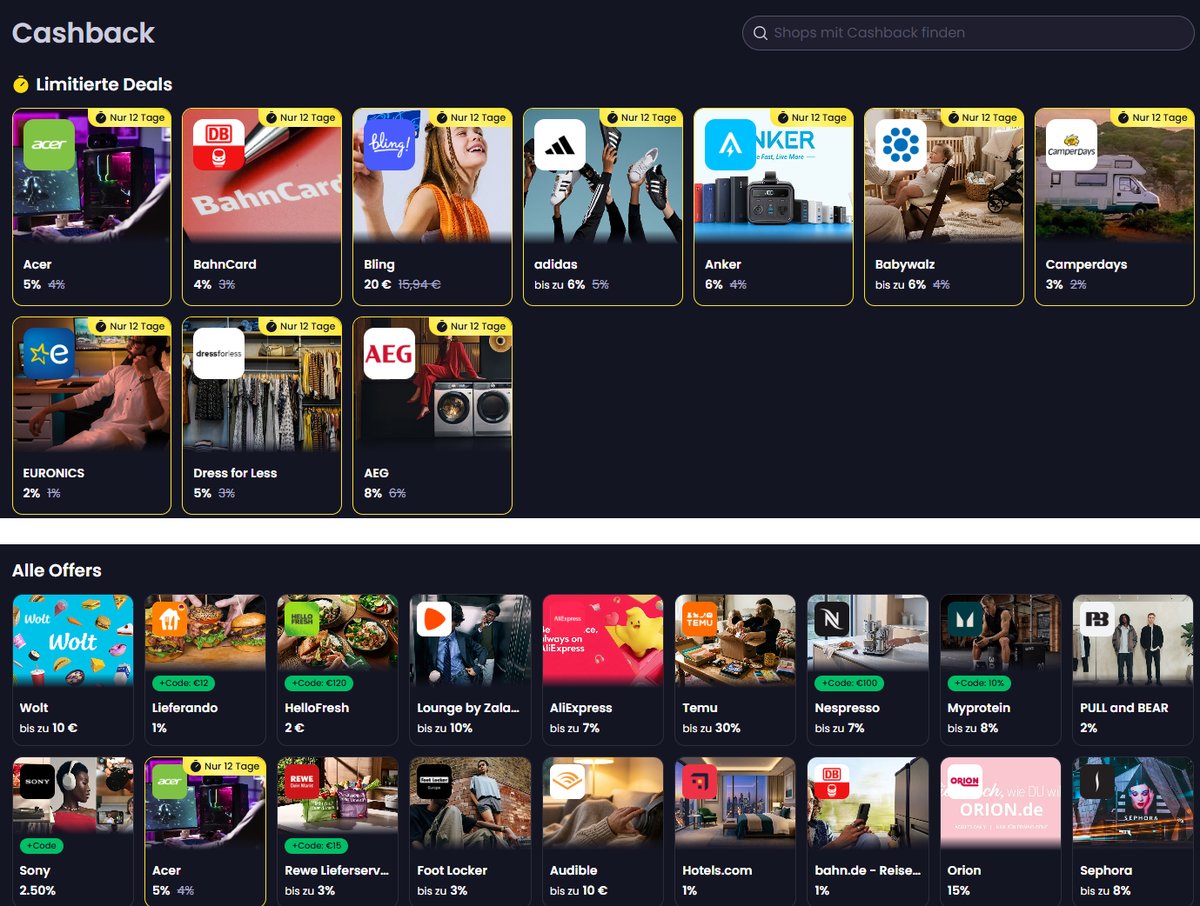Click the Rewe logo icon

point(302,782)
